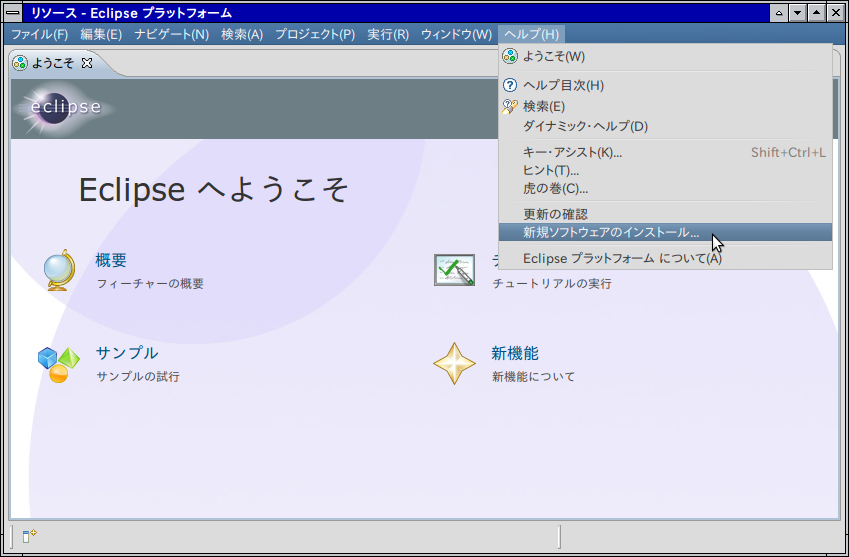
Task: Click the welcome icon on ようこそ tab
Action: [20, 63]
